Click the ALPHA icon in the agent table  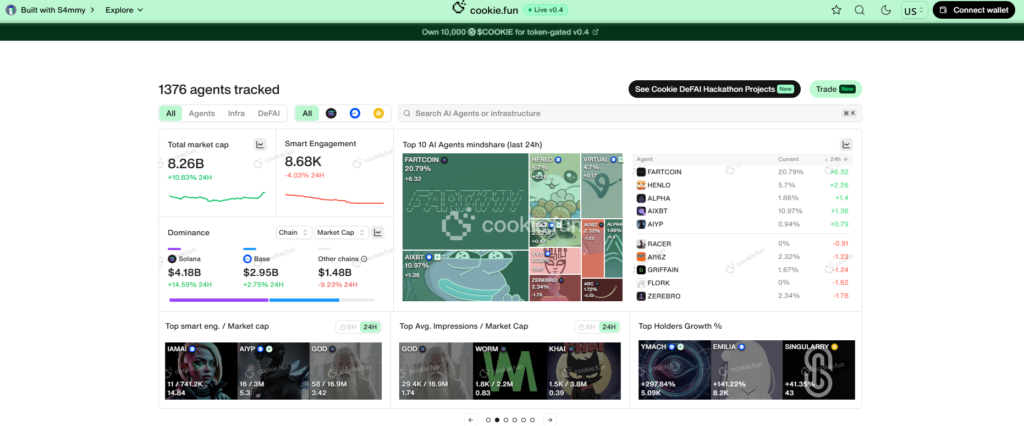pos(641,198)
